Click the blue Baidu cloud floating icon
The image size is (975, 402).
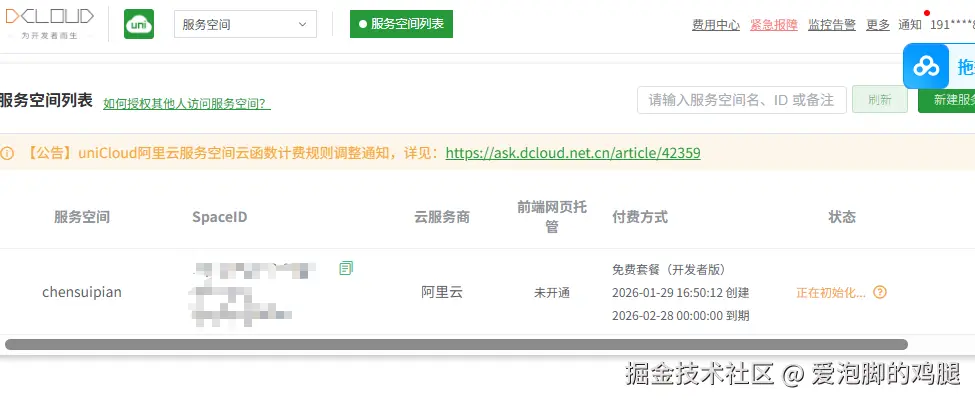tap(926, 66)
